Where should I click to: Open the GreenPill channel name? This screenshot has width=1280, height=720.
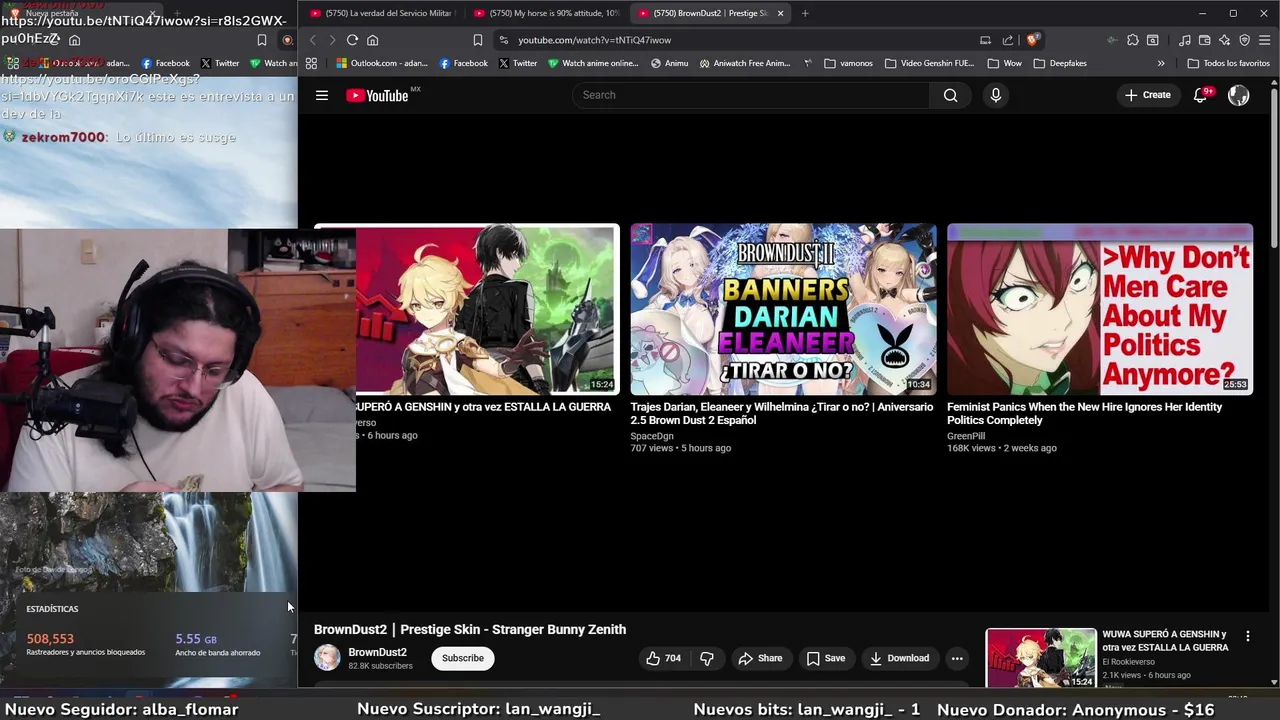pyautogui.click(x=966, y=436)
